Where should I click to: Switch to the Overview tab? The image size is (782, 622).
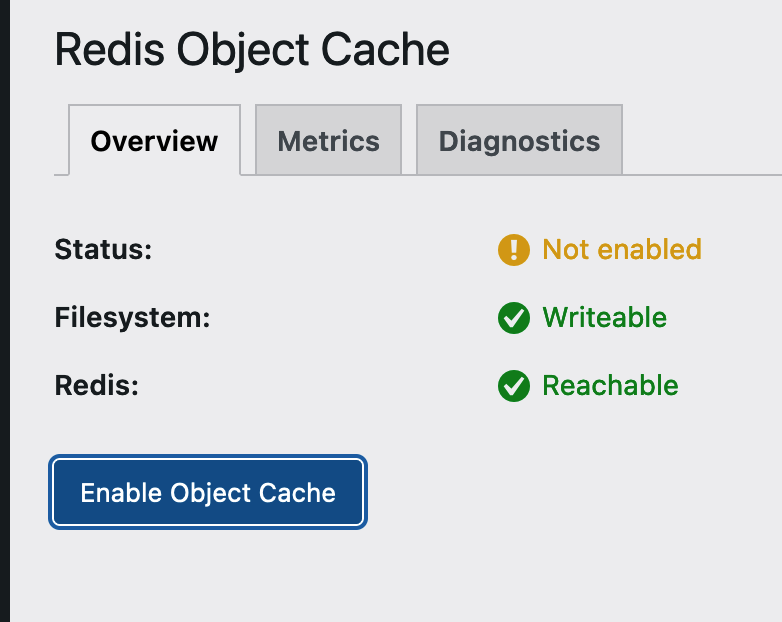(154, 141)
